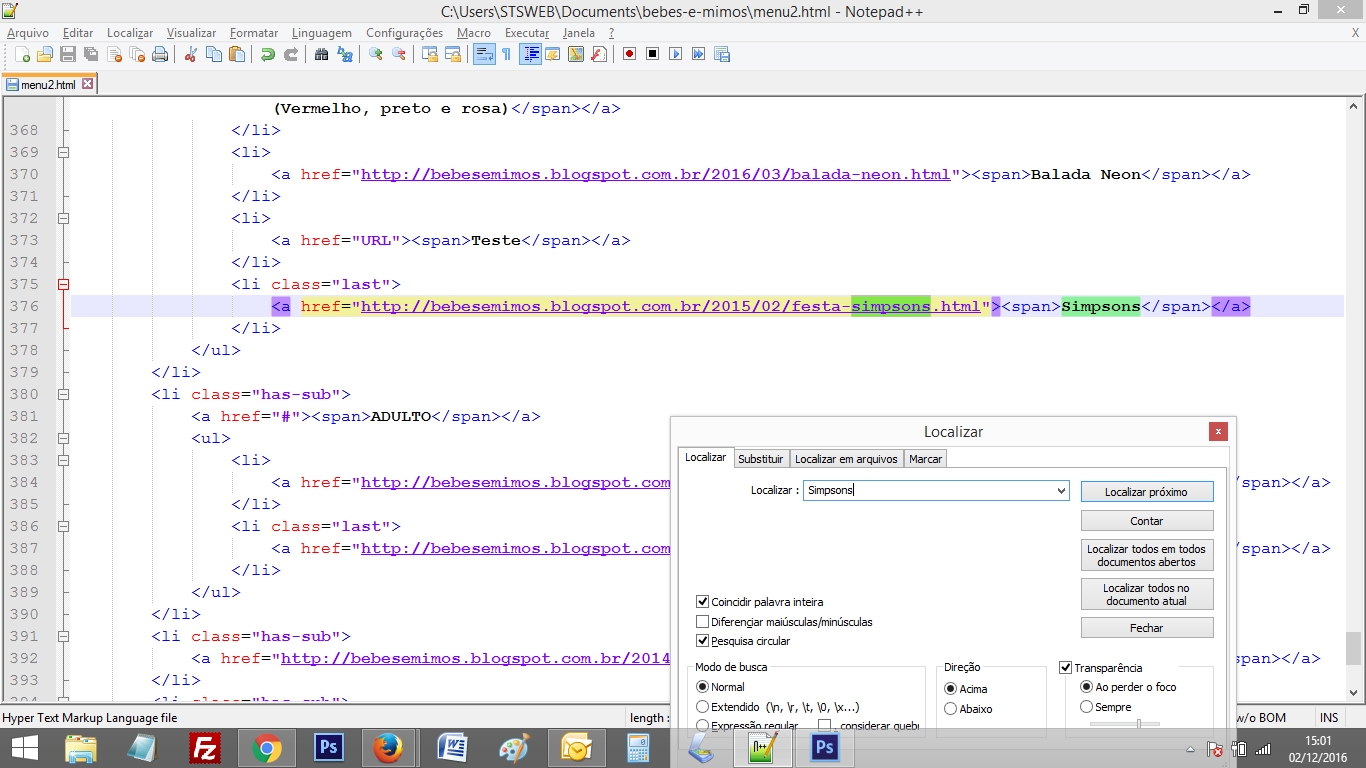Image resolution: width=1366 pixels, height=768 pixels.
Task: Select Extendido search mode radio
Action: (x=702, y=707)
